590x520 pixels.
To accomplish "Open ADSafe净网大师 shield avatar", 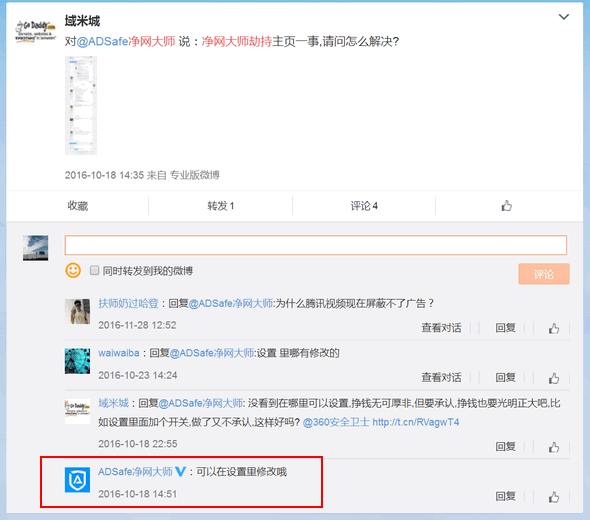I will (x=78, y=480).
